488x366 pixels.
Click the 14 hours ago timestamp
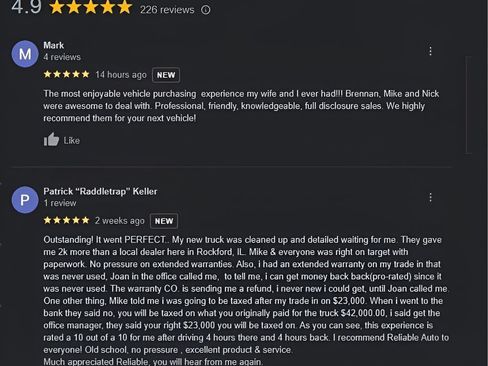[121, 75]
